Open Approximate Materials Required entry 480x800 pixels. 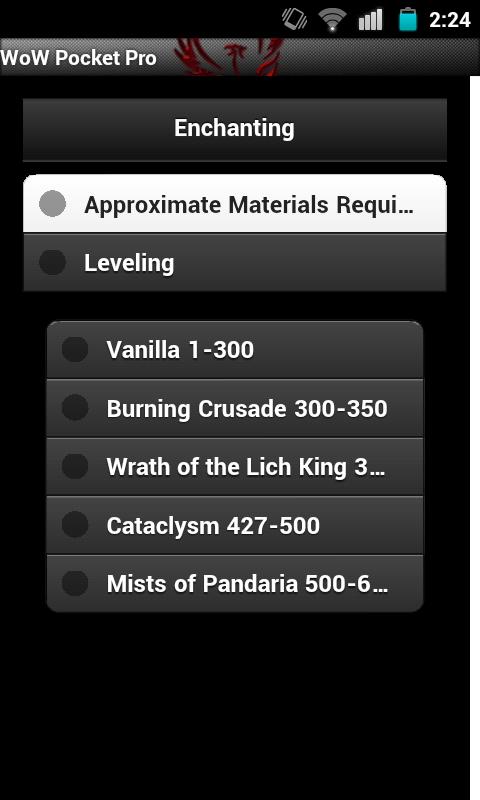235,204
